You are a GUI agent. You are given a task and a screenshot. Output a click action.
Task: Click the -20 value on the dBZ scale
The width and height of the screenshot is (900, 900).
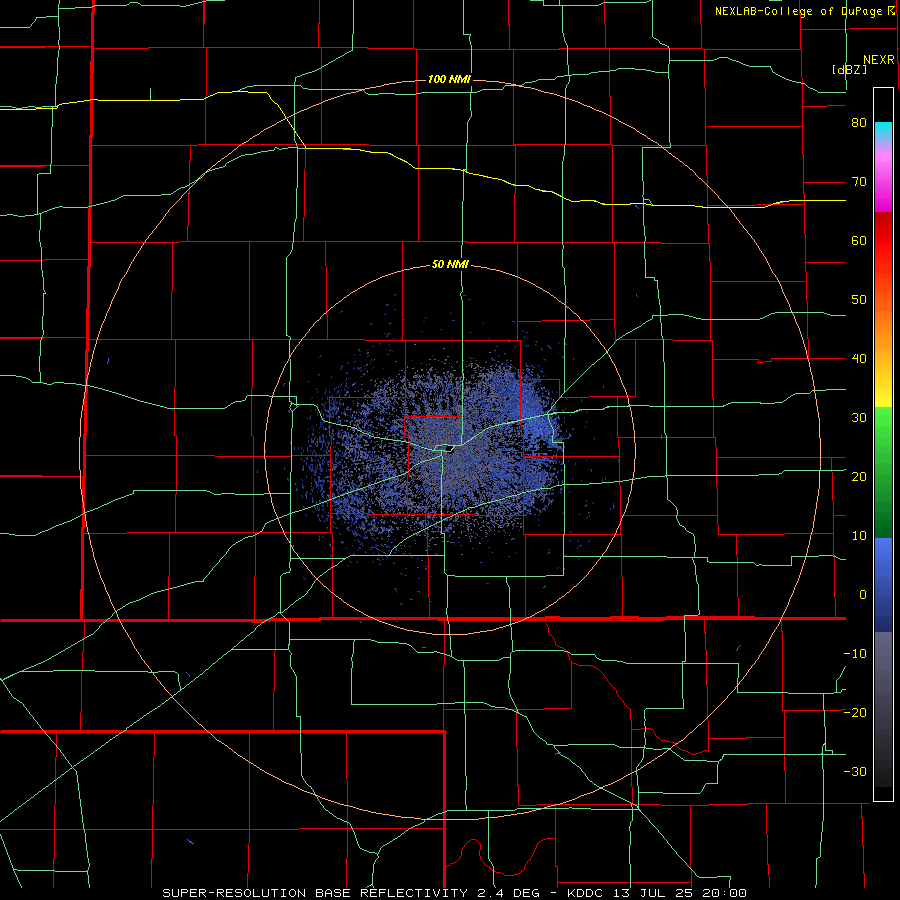tap(855, 712)
